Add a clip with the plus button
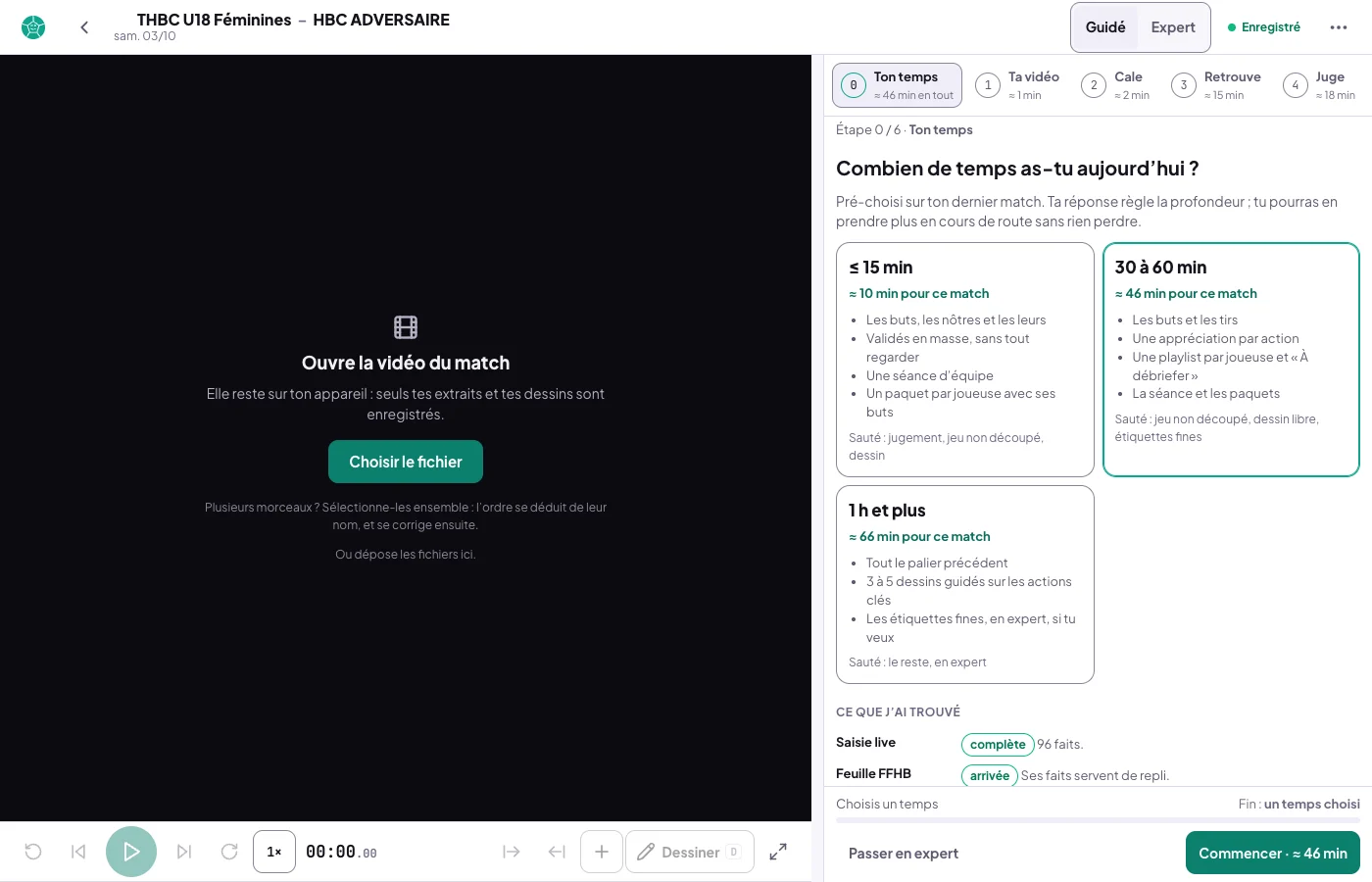The height and width of the screenshot is (882, 1372). point(602,852)
